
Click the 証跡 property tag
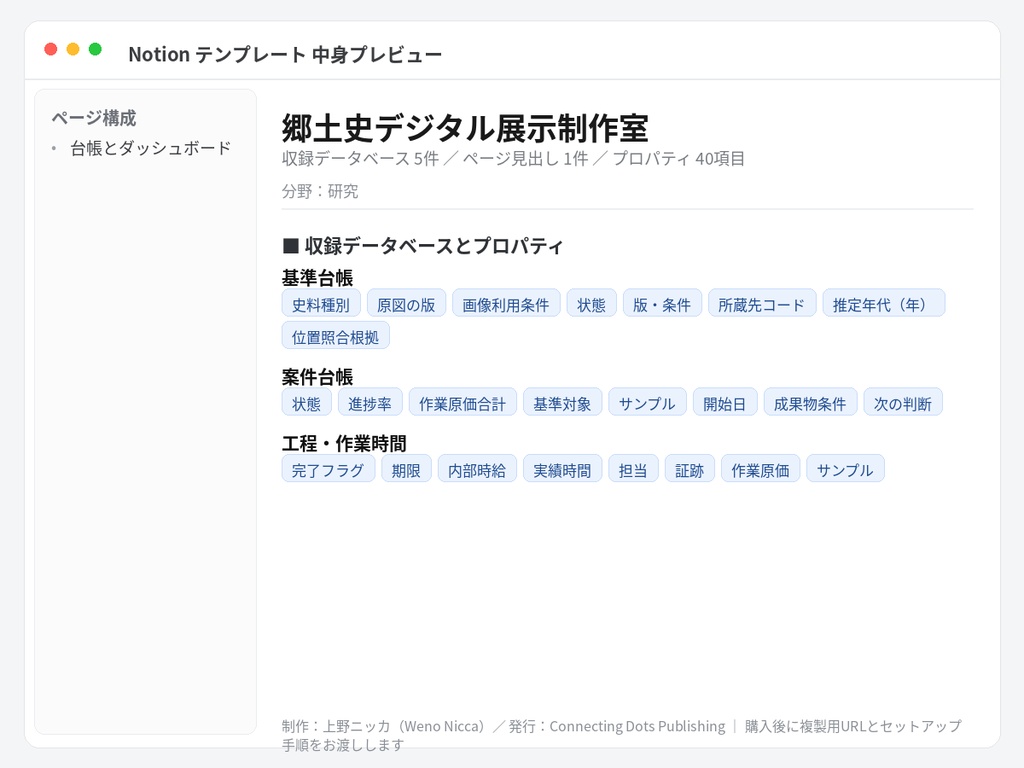690,468
